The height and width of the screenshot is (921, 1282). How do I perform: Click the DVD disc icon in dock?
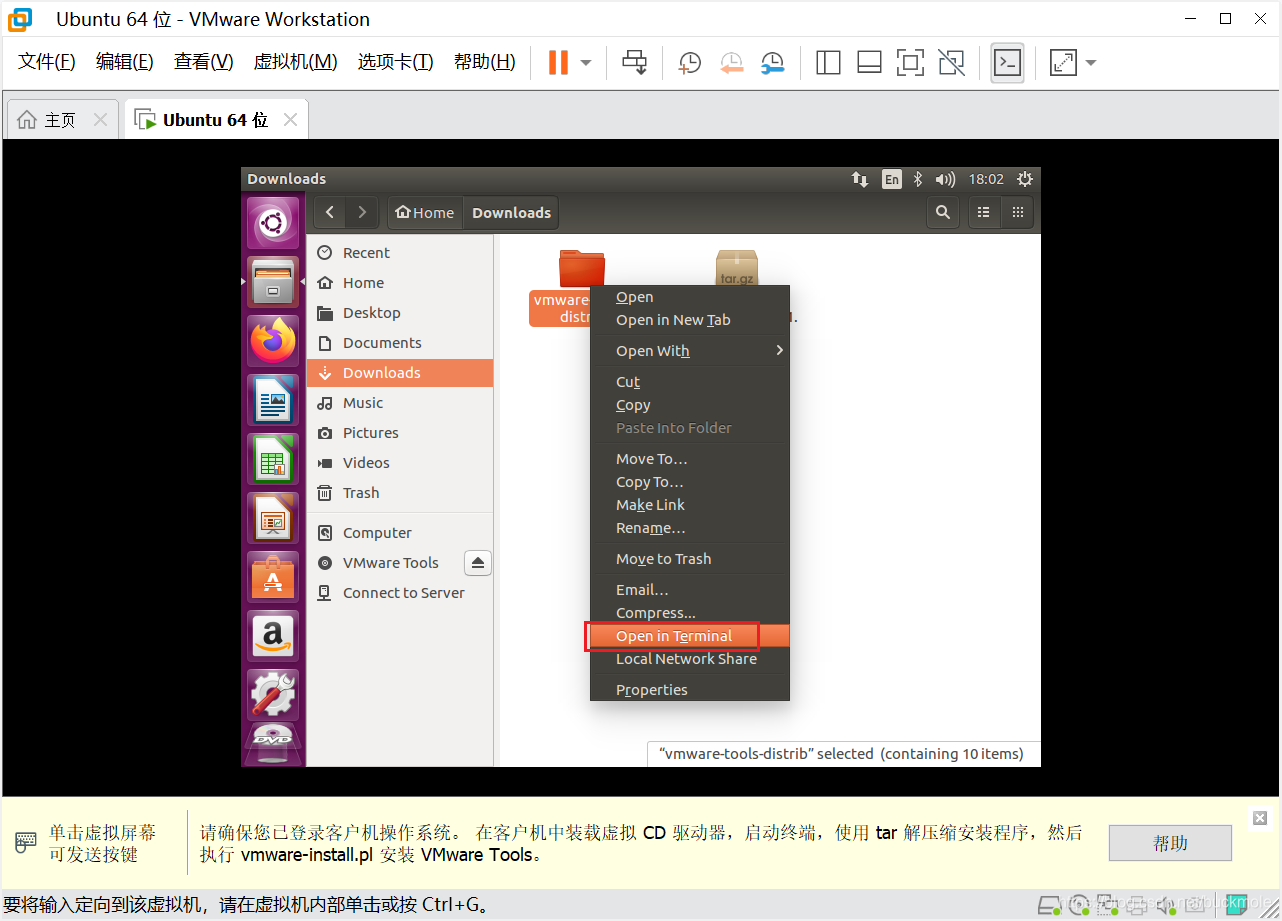pyautogui.click(x=273, y=745)
